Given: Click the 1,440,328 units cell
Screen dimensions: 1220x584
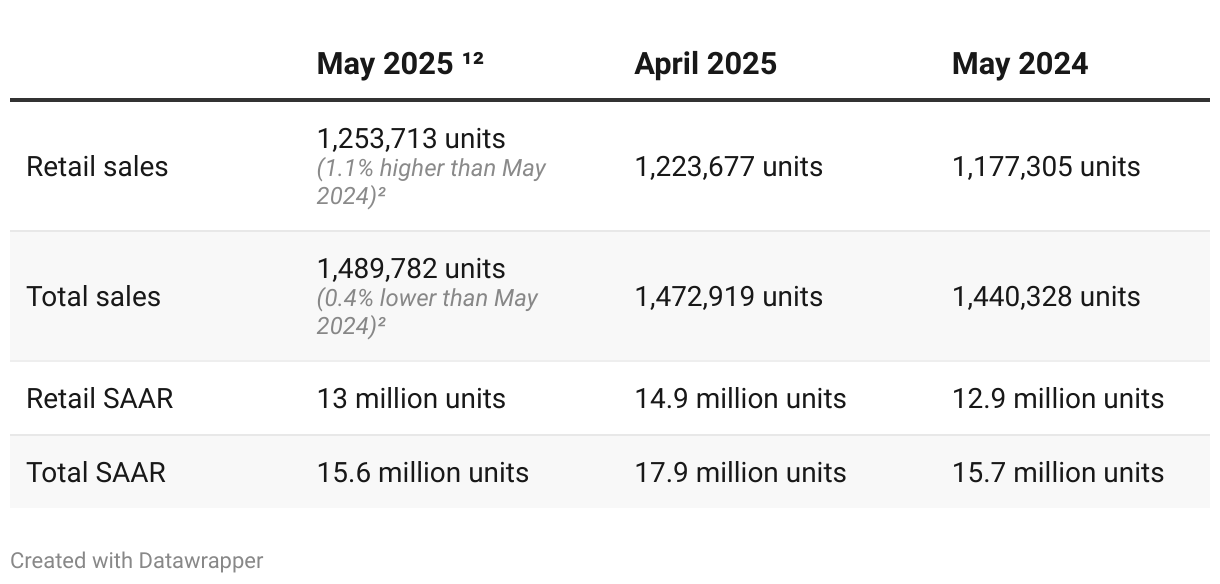Looking at the screenshot, I should click(x=1046, y=297).
